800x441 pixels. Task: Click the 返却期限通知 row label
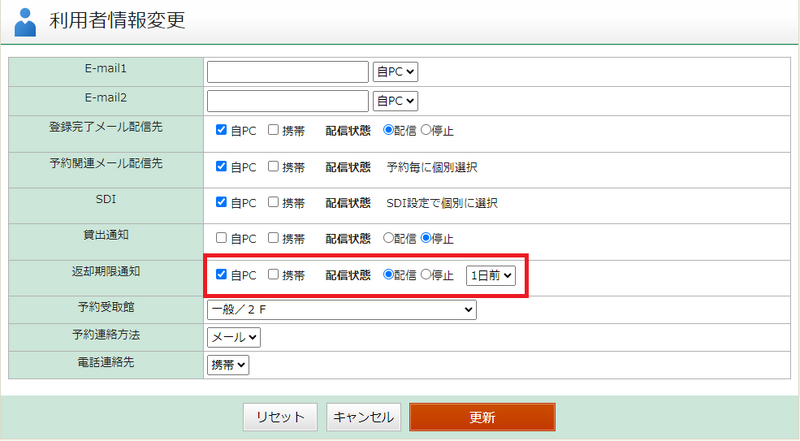[x=106, y=272]
